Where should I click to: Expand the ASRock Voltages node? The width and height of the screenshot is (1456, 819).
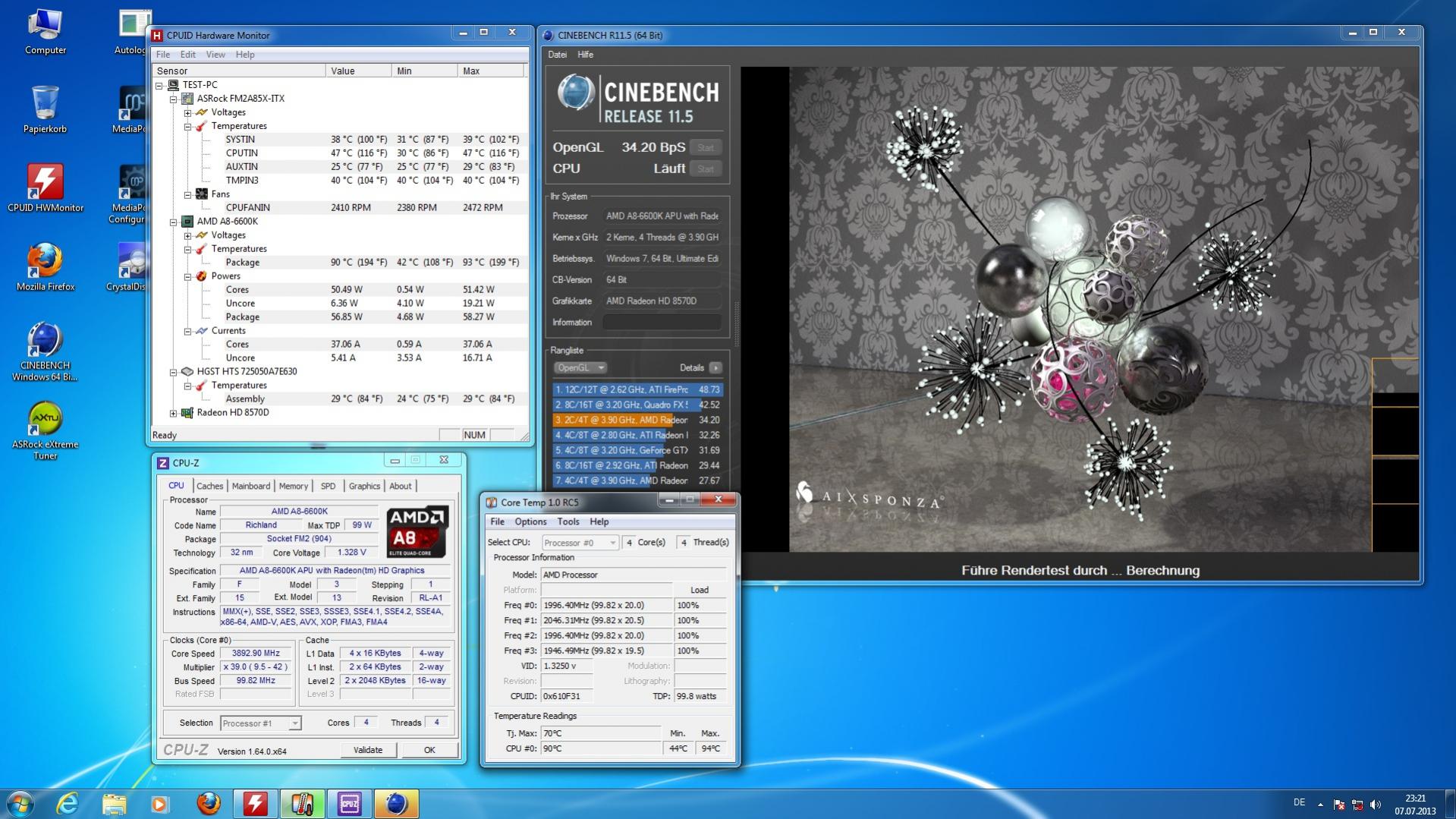(x=187, y=112)
